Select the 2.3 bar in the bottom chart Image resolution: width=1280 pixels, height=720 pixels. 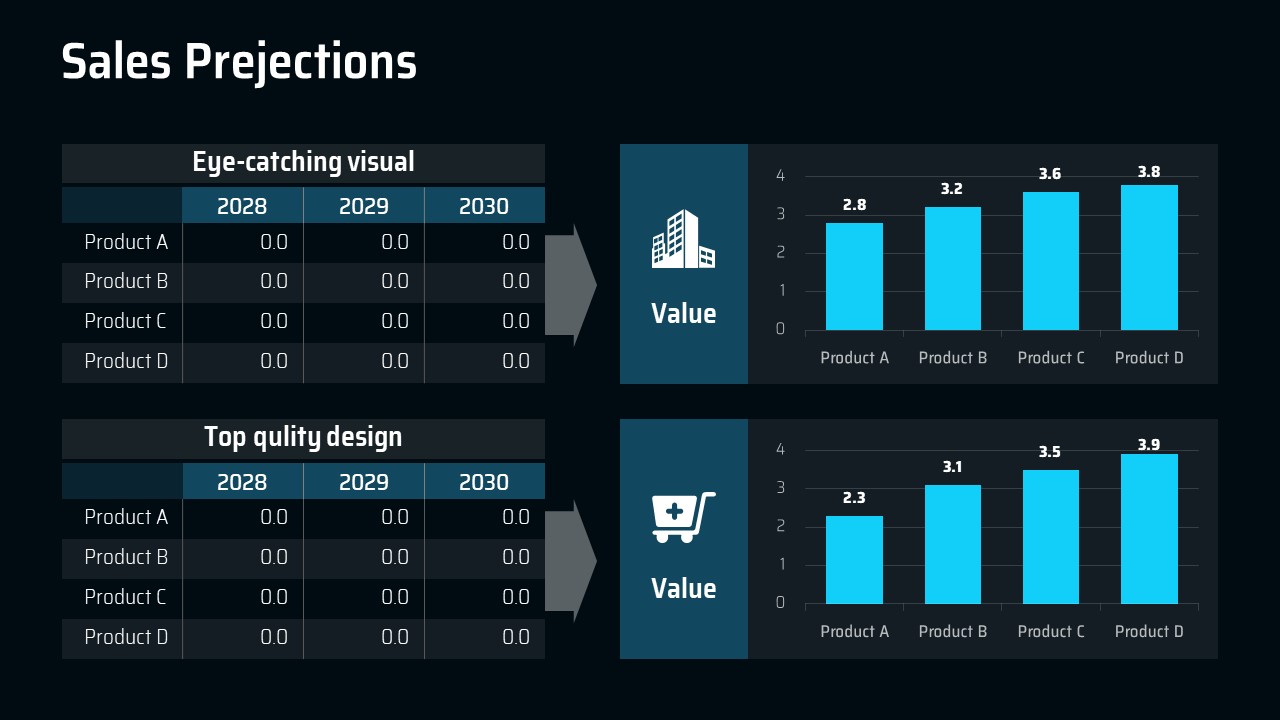854,559
